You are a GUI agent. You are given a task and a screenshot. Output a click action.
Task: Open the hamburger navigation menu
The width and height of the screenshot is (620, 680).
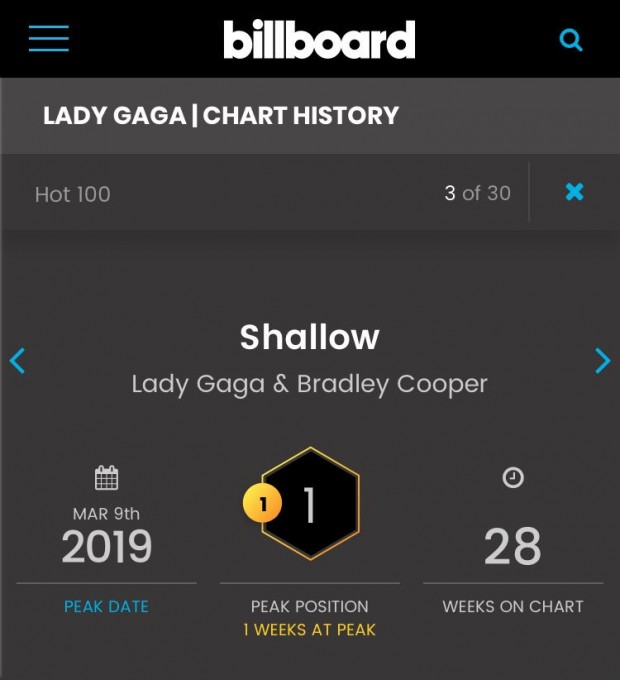pyautogui.click(x=49, y=38)
